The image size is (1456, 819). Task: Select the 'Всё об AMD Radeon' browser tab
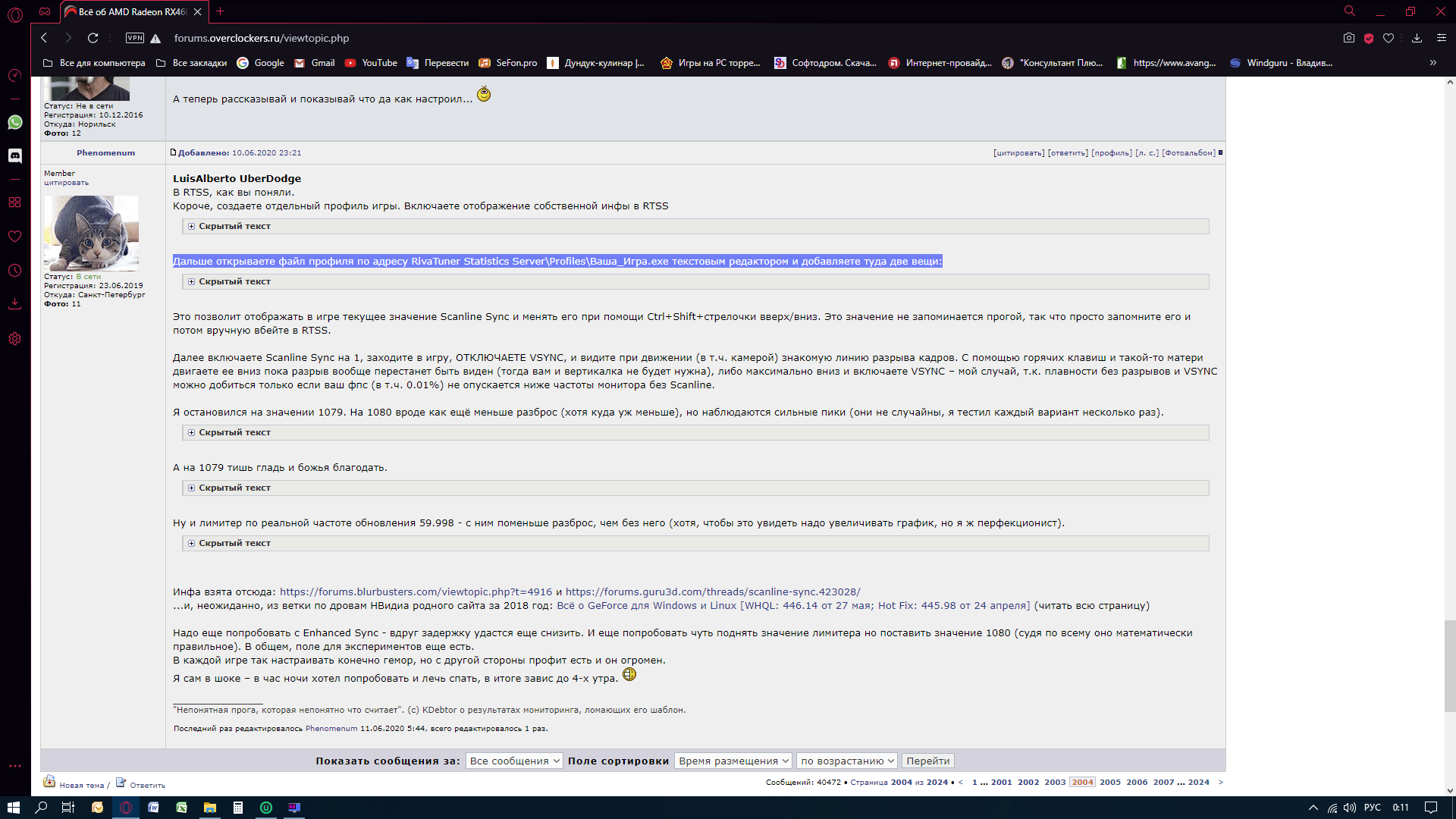pyautogui.click(x=132, y=11)
